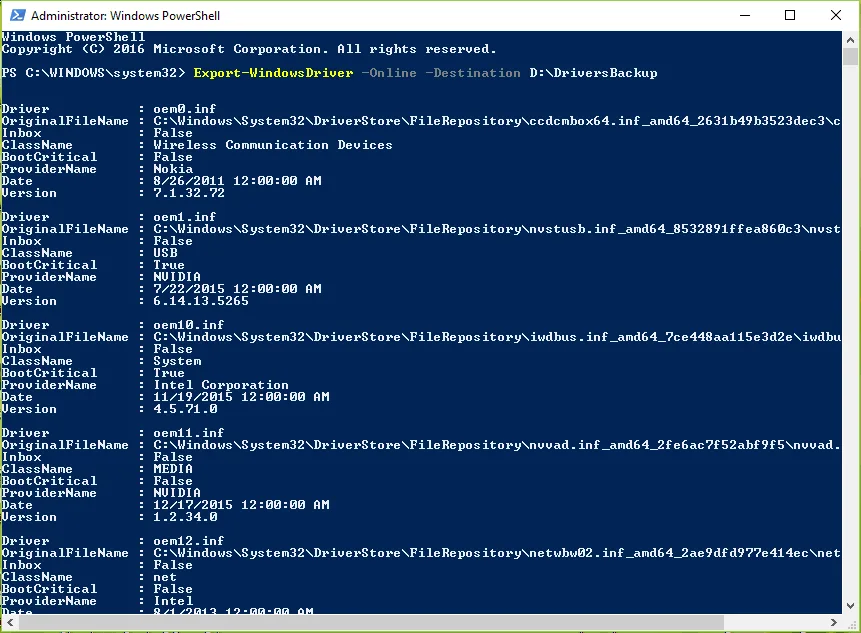The height and width of the screenshot is (633, 861).
Task: Click the horizontal scrollbar right arrow
Action: (834, 623)
